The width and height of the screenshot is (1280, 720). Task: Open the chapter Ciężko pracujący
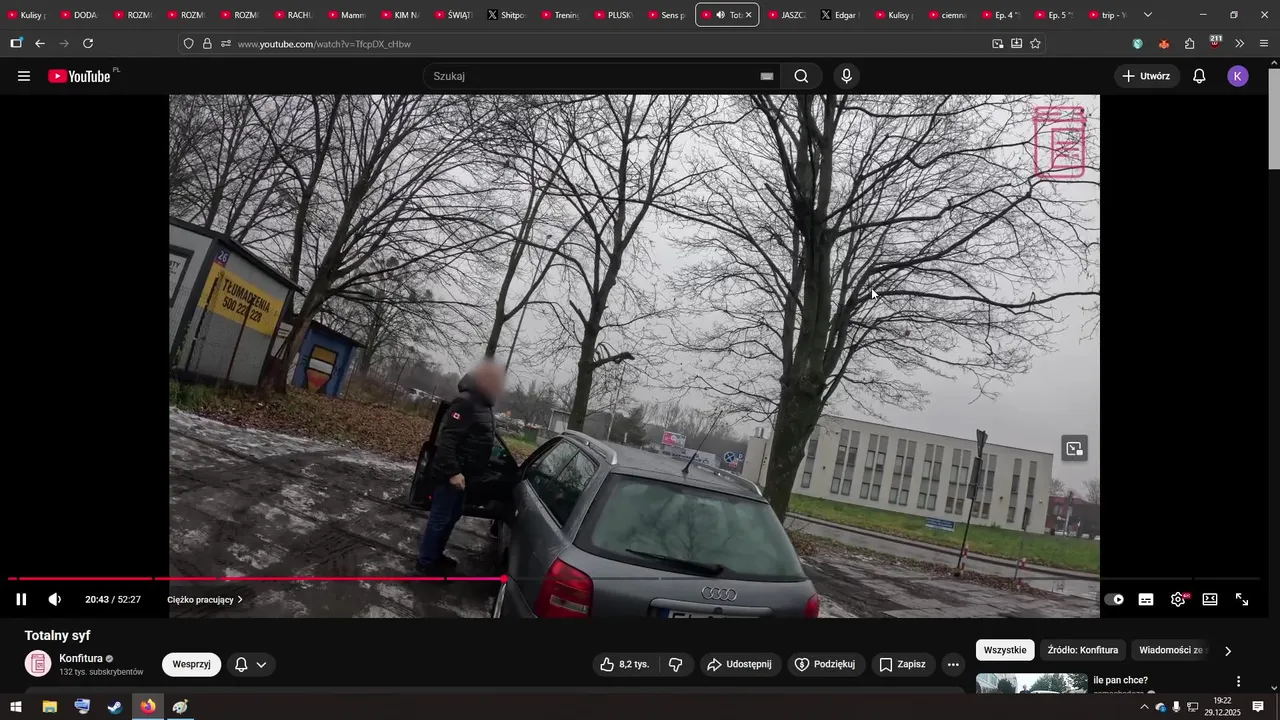(205, 600)
